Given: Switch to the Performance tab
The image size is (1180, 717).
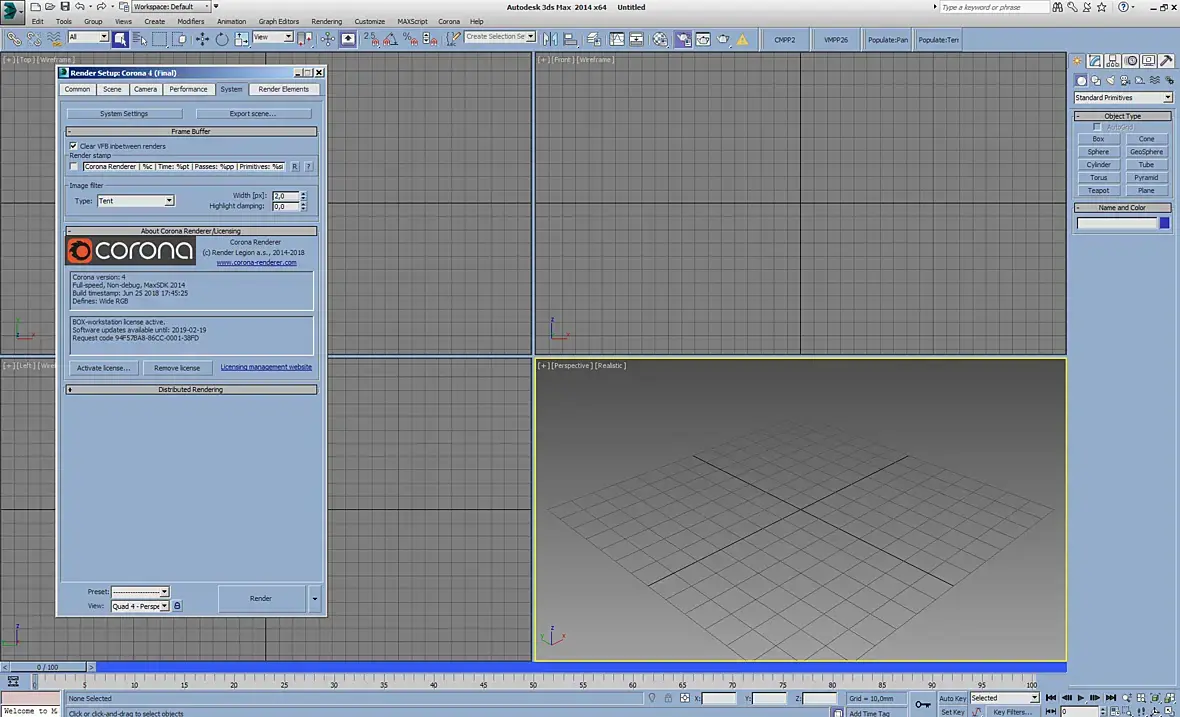Looking at the screenshot, I should click(x=188, y=89).
